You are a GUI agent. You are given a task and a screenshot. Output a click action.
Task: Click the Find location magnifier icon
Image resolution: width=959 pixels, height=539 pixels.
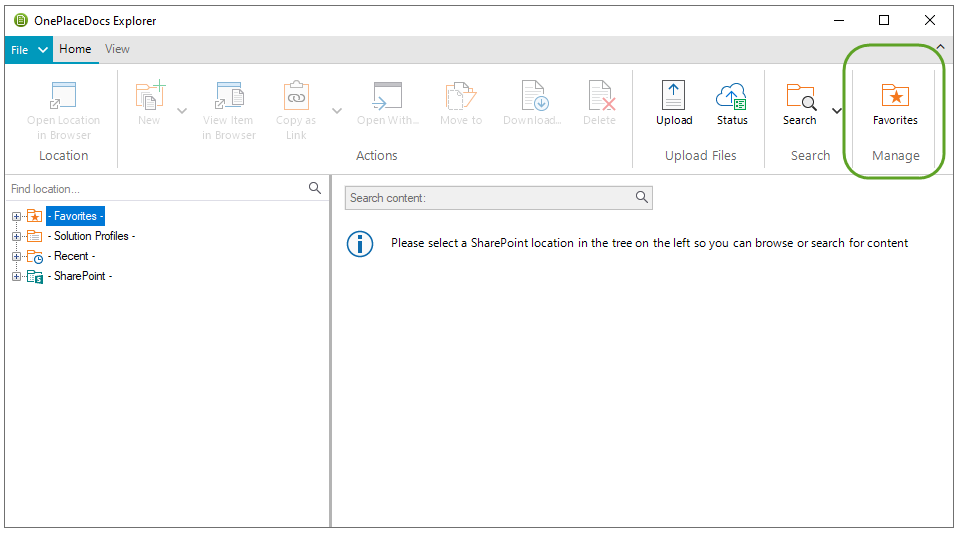click(315, 188)
